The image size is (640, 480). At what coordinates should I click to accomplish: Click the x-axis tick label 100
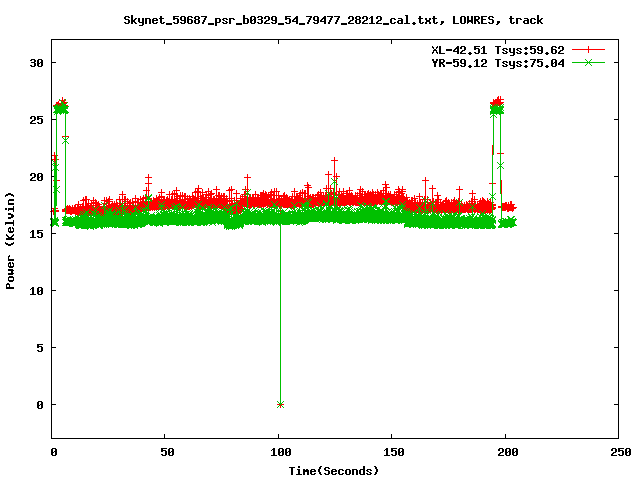click(x=281, y=452)
